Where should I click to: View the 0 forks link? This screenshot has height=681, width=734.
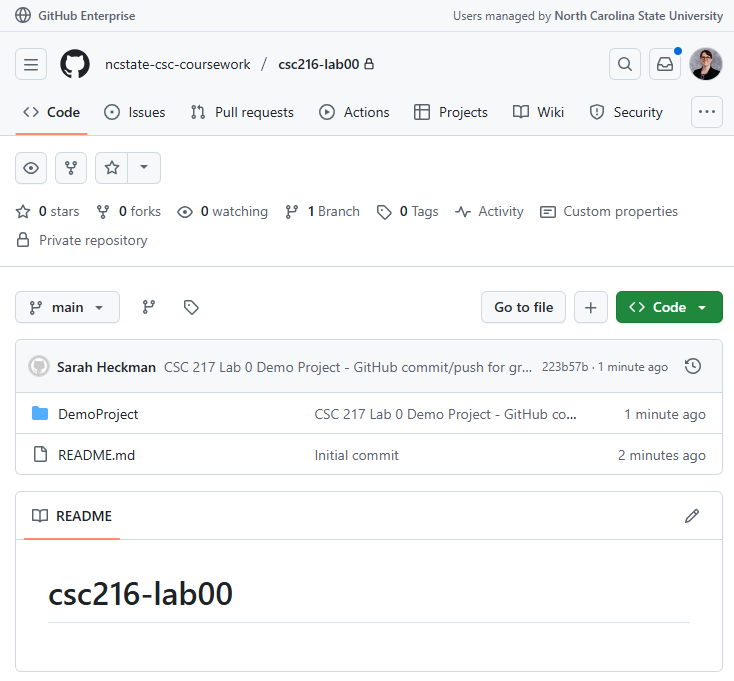point(129,212)
